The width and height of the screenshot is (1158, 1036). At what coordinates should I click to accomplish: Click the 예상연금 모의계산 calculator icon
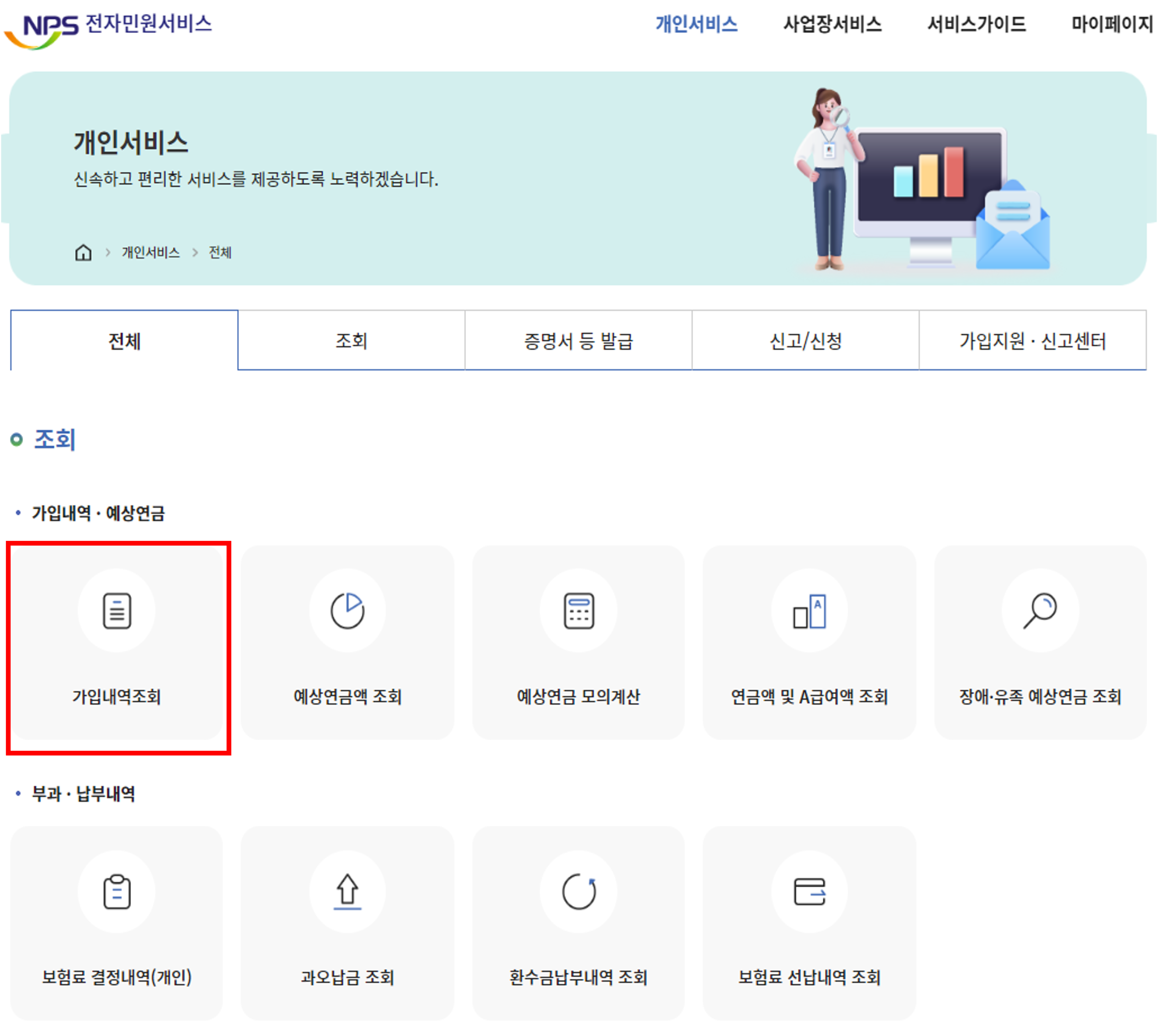pyautogui.click(x=579, y=611)
